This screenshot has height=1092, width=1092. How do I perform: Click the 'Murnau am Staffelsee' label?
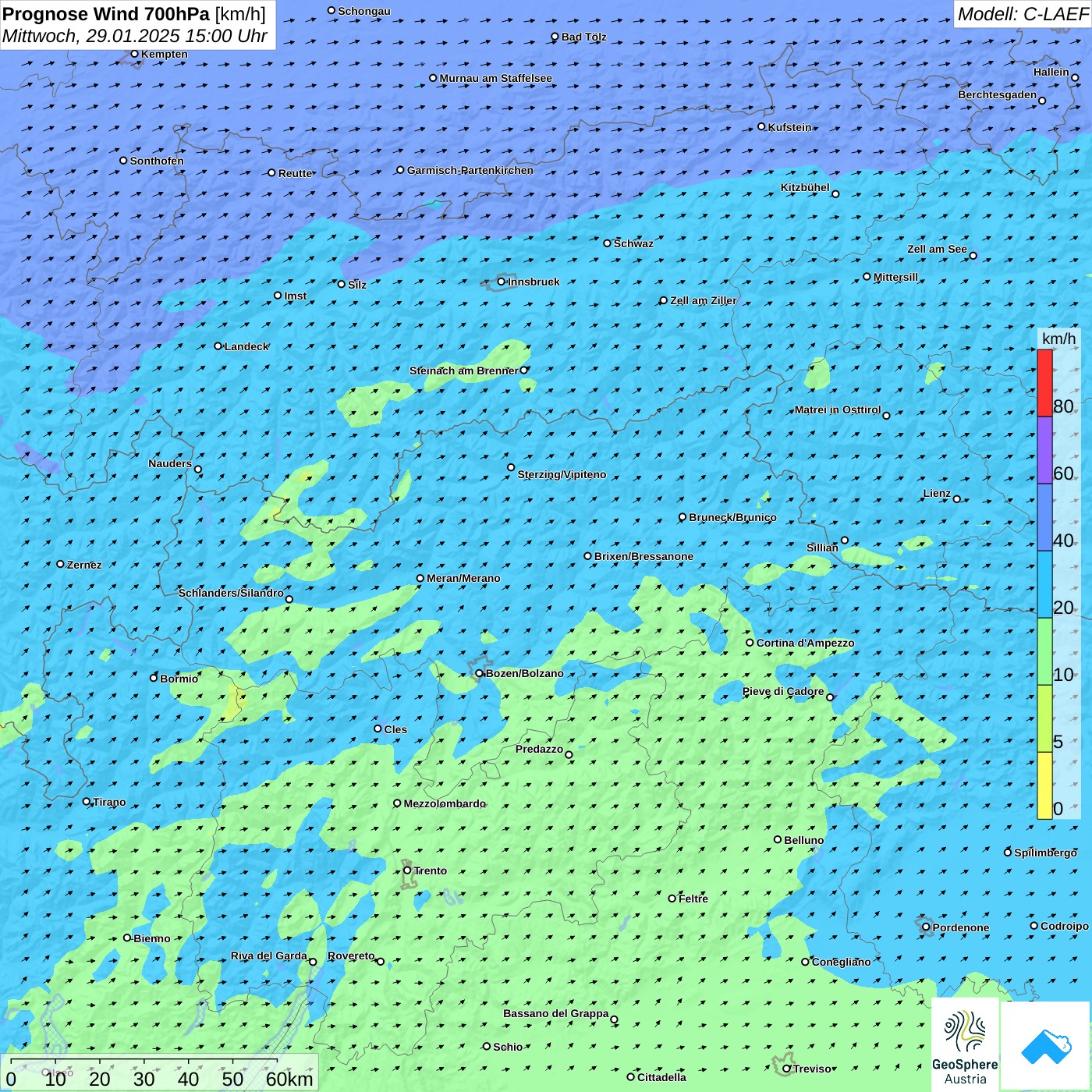point(495,78)
